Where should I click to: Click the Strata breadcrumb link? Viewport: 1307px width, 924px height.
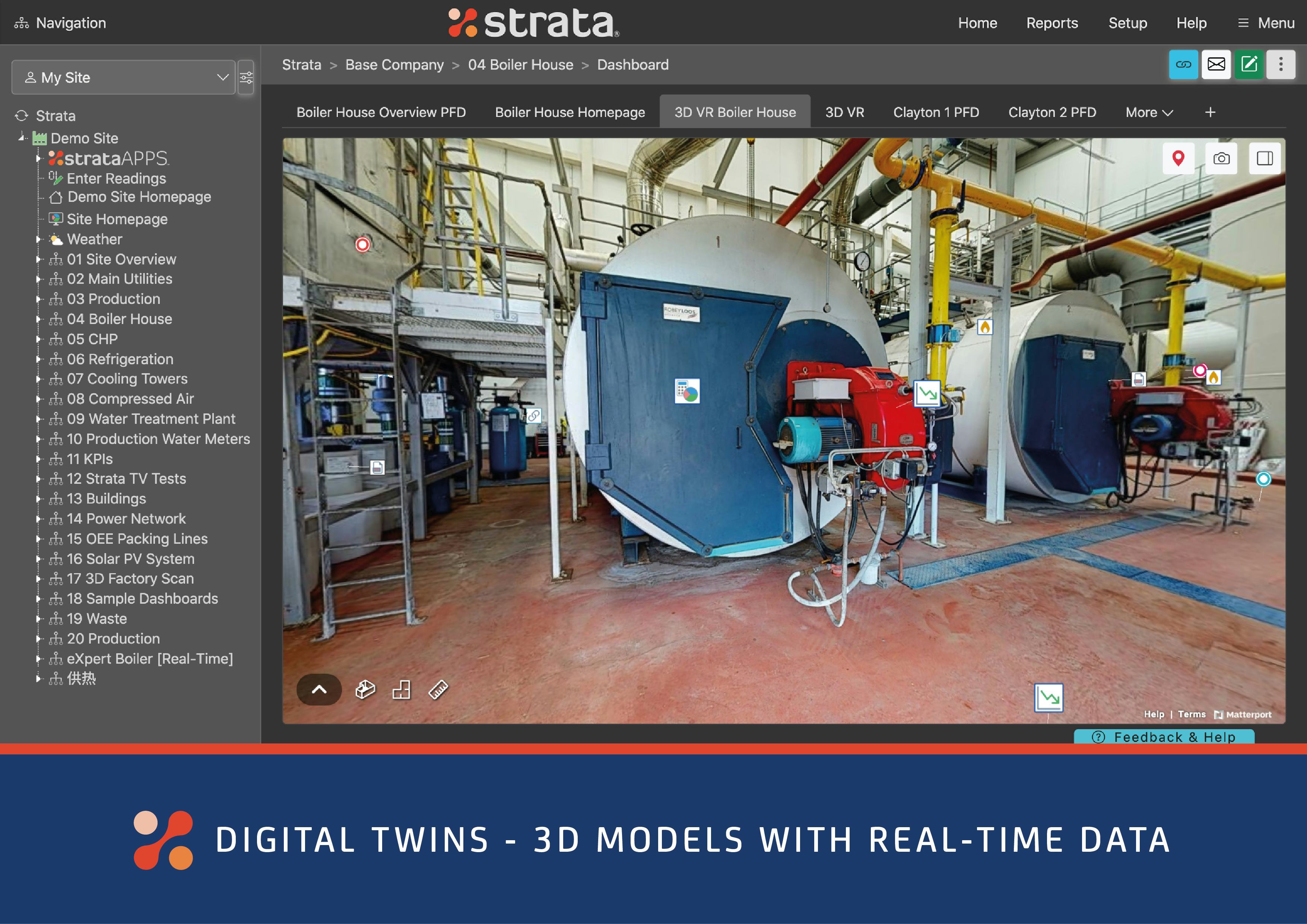302,64
